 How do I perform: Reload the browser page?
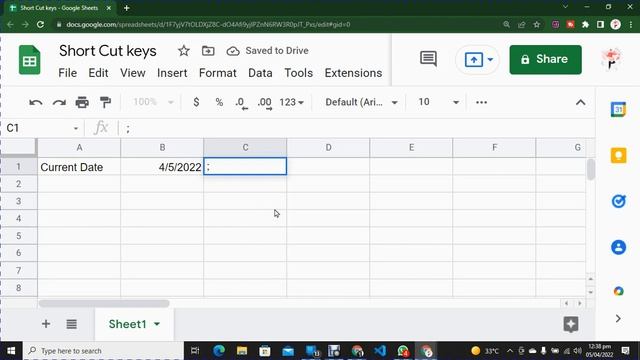40,24
